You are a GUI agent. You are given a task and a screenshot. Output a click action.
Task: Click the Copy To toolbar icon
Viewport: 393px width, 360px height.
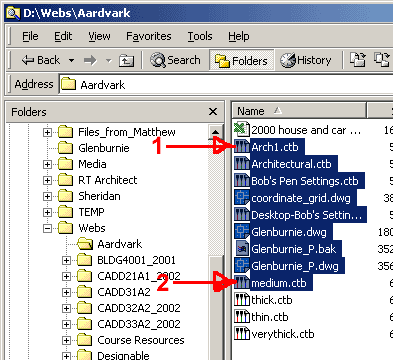pos(381,60)
